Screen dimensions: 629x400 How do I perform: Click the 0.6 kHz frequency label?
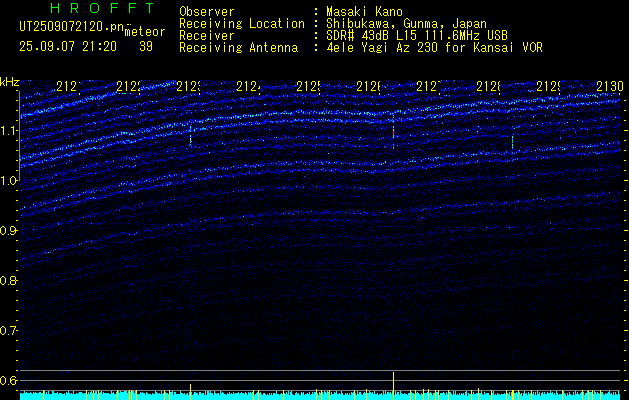click(x=8, y=380)
